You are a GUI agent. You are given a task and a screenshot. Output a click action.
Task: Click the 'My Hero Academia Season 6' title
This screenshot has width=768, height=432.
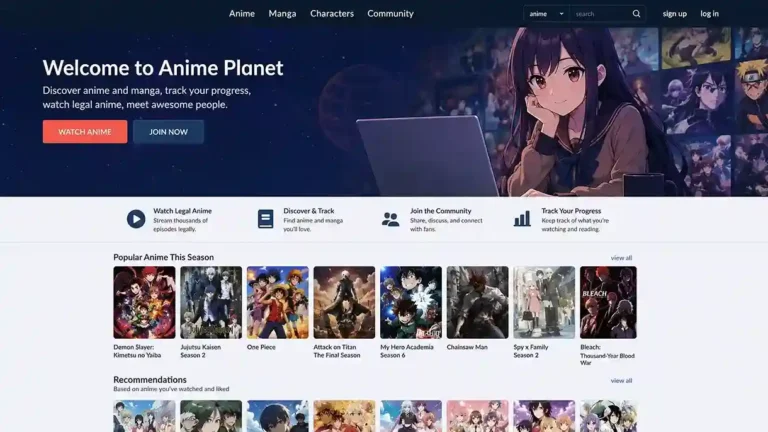click(x=407, y=351)
